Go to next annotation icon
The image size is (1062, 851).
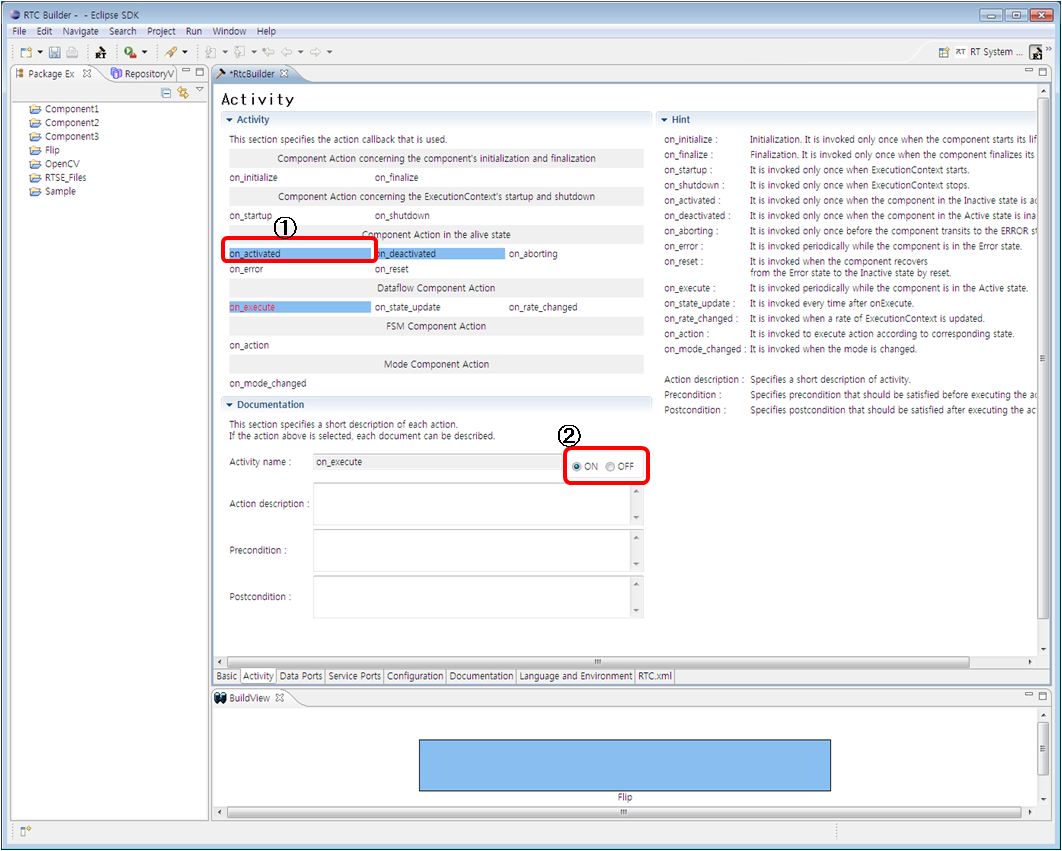pyautogui.click(x=211, y=52)
